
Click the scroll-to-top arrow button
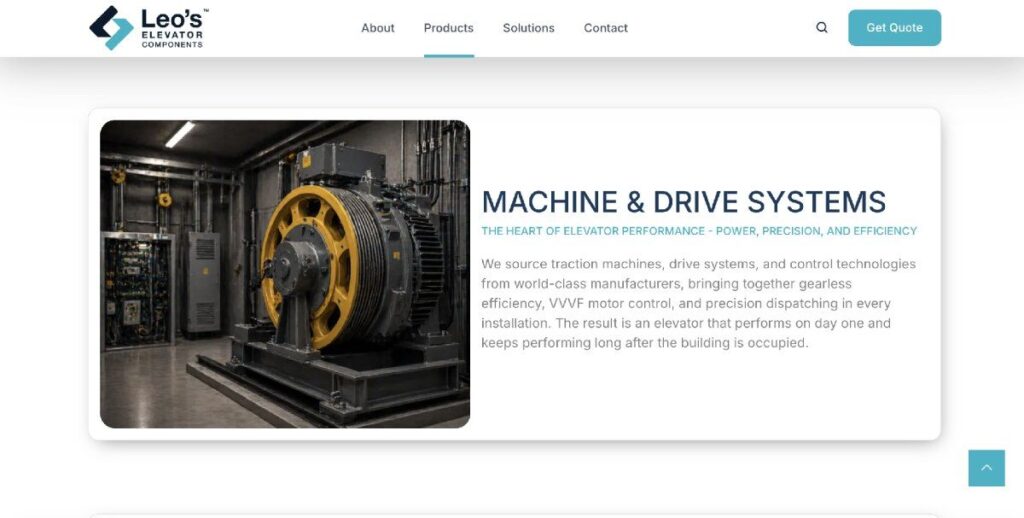(986, 468)
